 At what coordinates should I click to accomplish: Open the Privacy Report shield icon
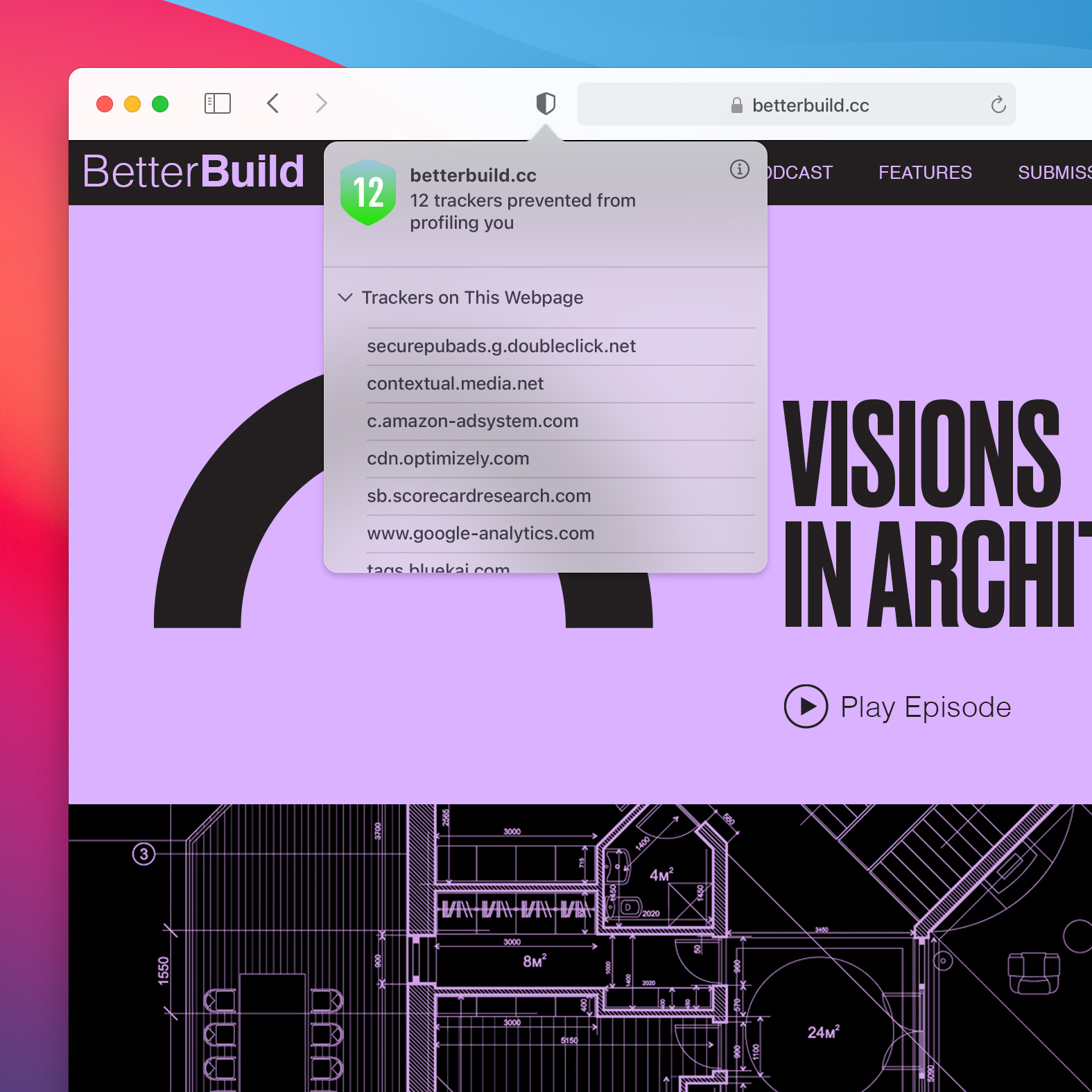(546, 104)
